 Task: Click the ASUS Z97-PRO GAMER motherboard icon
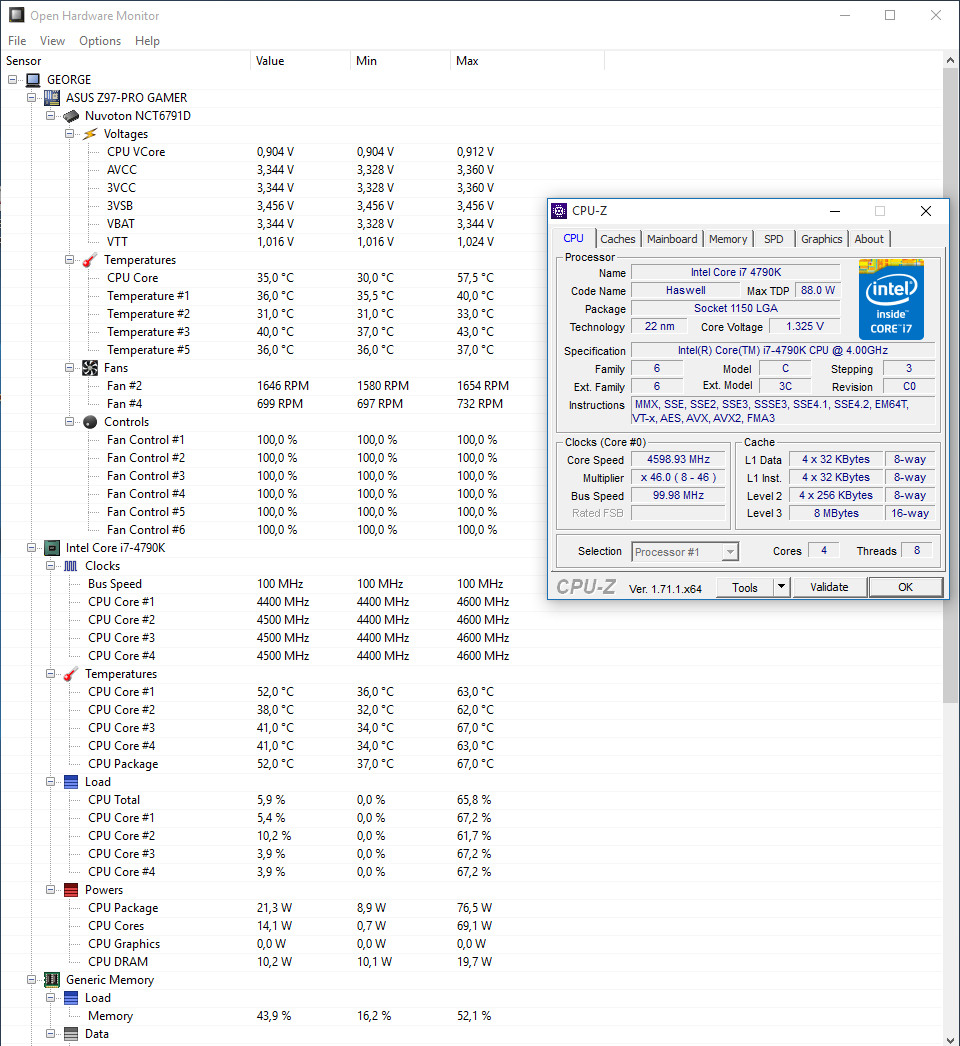click(51, 98)
